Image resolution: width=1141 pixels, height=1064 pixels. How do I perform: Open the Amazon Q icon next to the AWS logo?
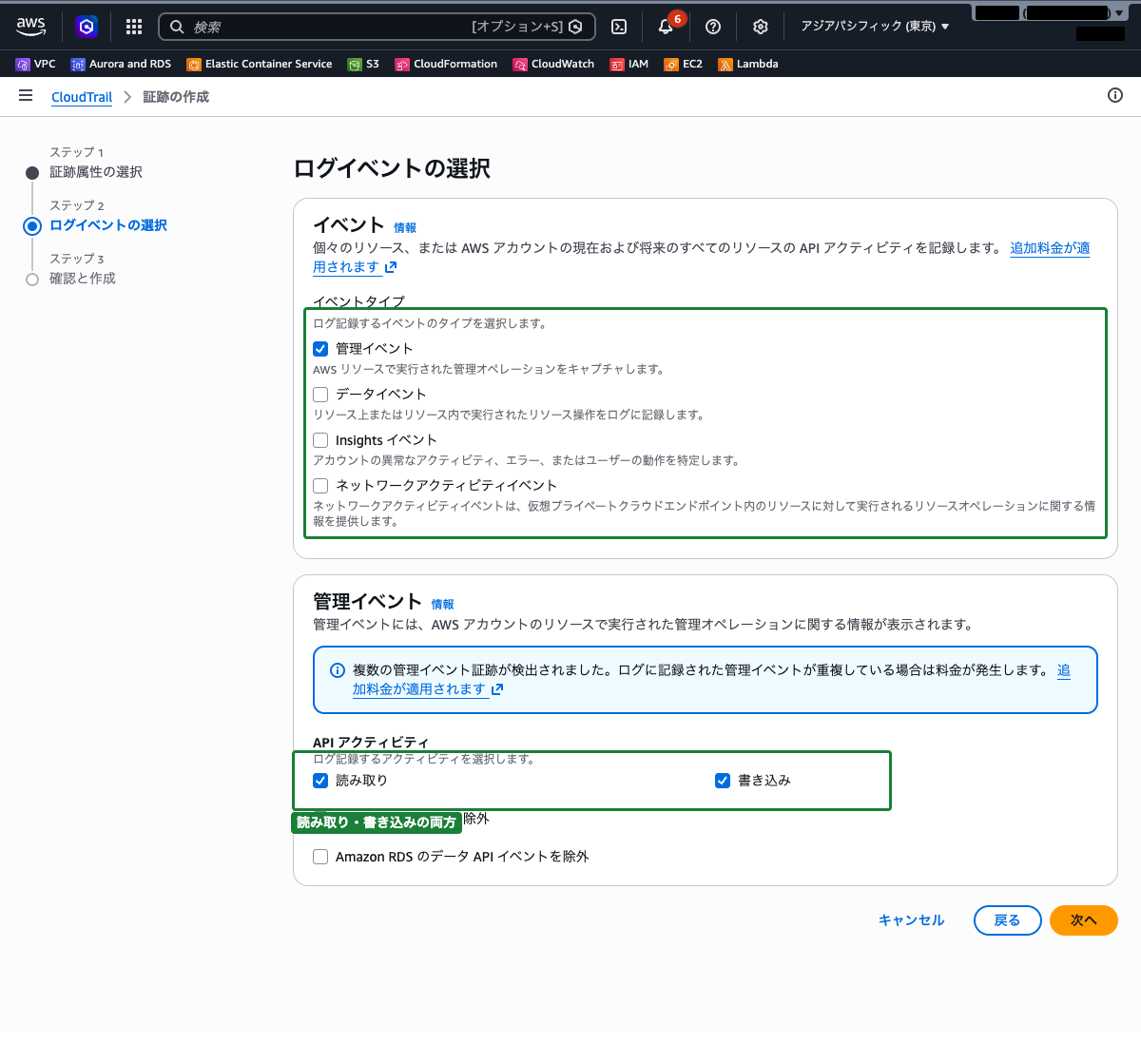point(87,27)
